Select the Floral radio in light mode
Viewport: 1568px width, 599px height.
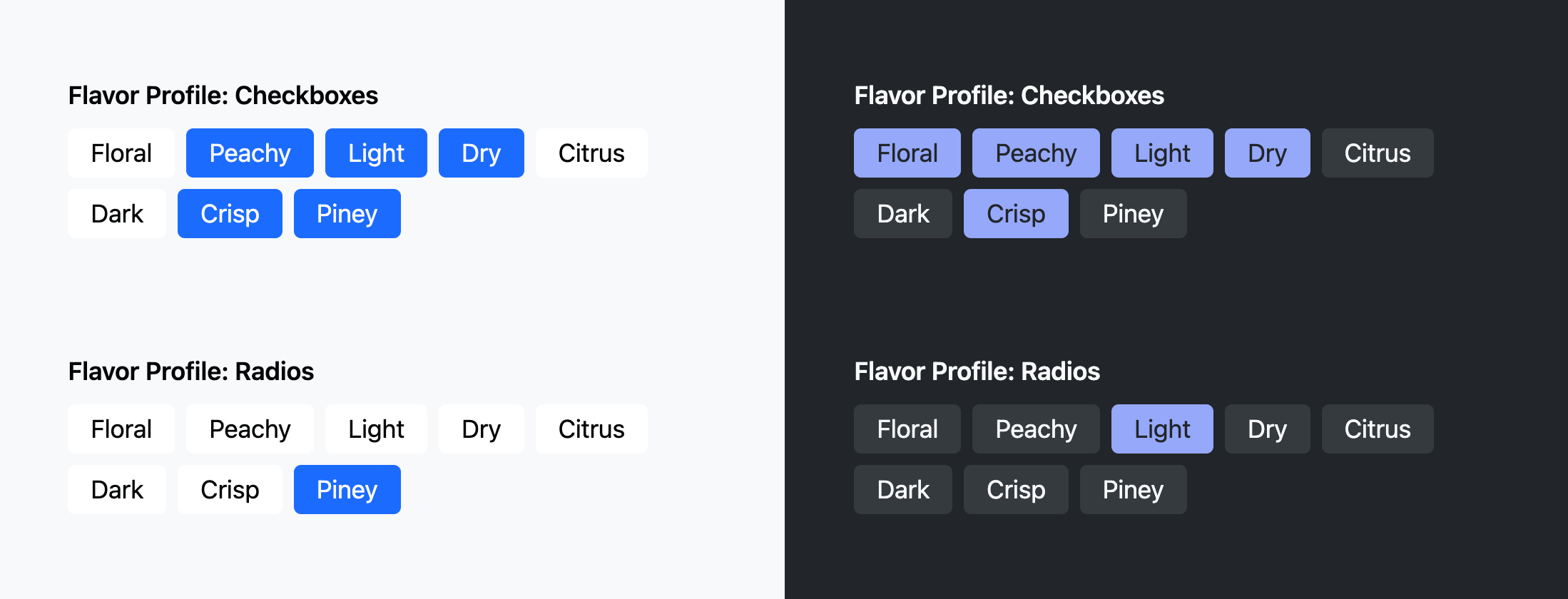pyautogui.click(x=121, y=429)
